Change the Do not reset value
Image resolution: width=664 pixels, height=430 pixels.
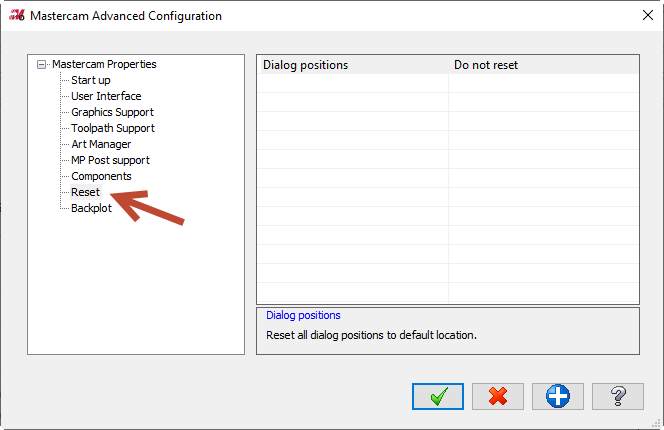(x=543, y=65)
